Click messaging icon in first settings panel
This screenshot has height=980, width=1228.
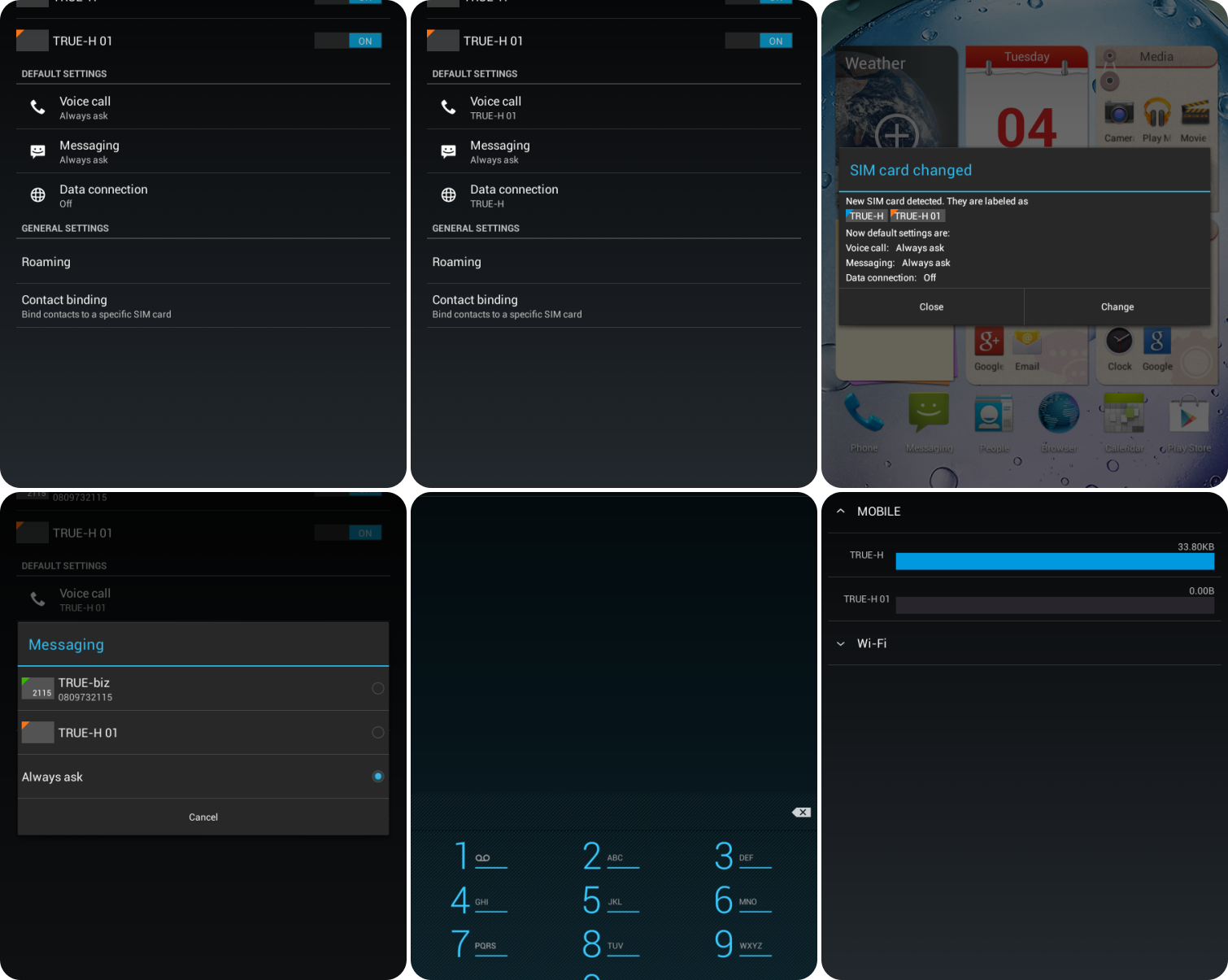click(x=37, y=151)
